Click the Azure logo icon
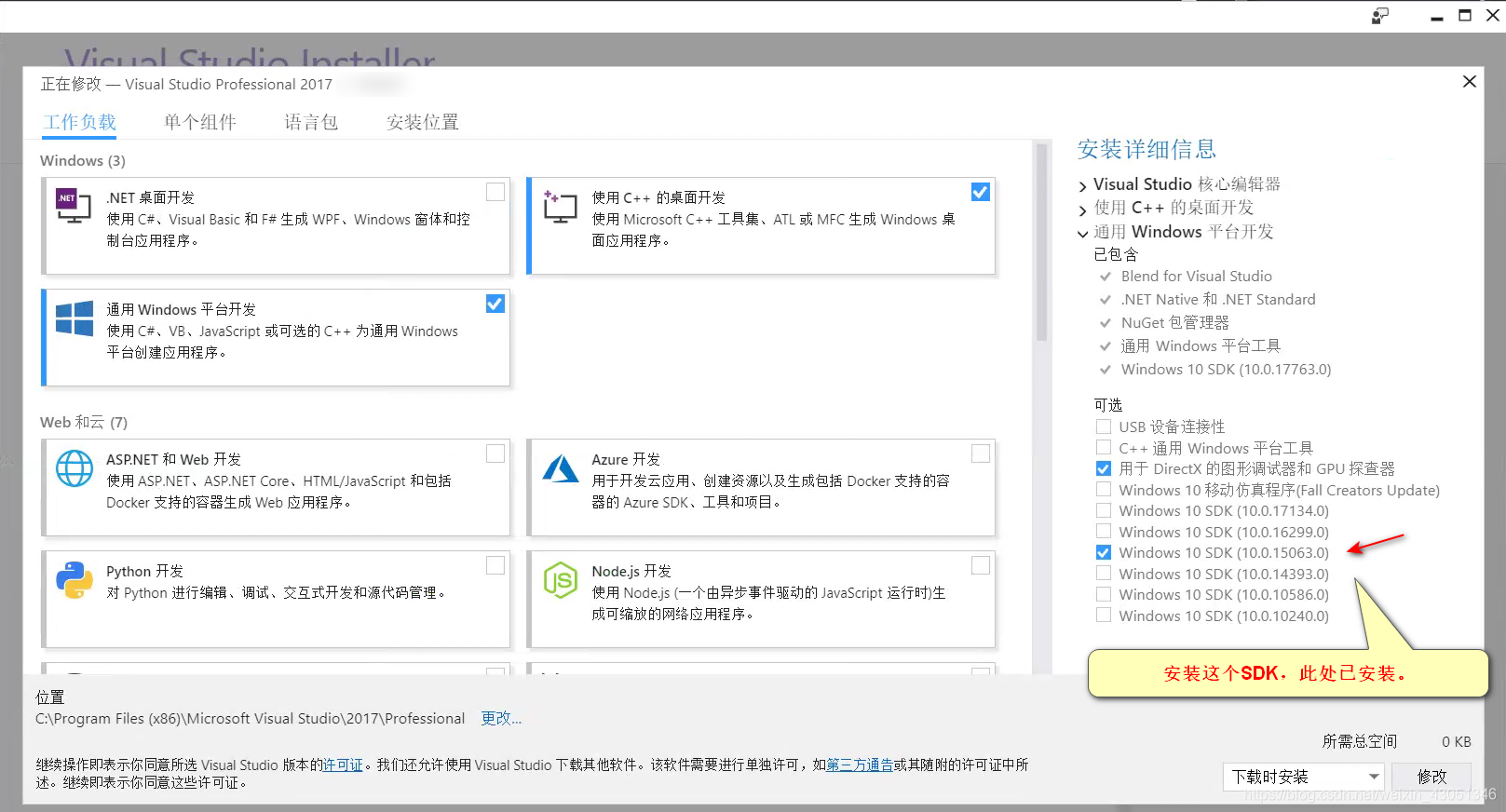 coord(561,468)
